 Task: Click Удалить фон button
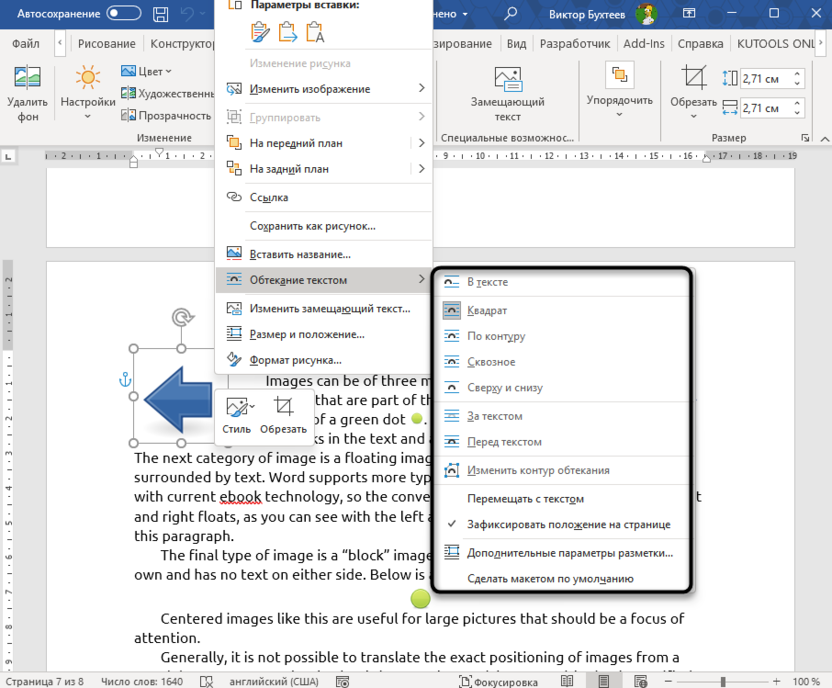point(27,94)
